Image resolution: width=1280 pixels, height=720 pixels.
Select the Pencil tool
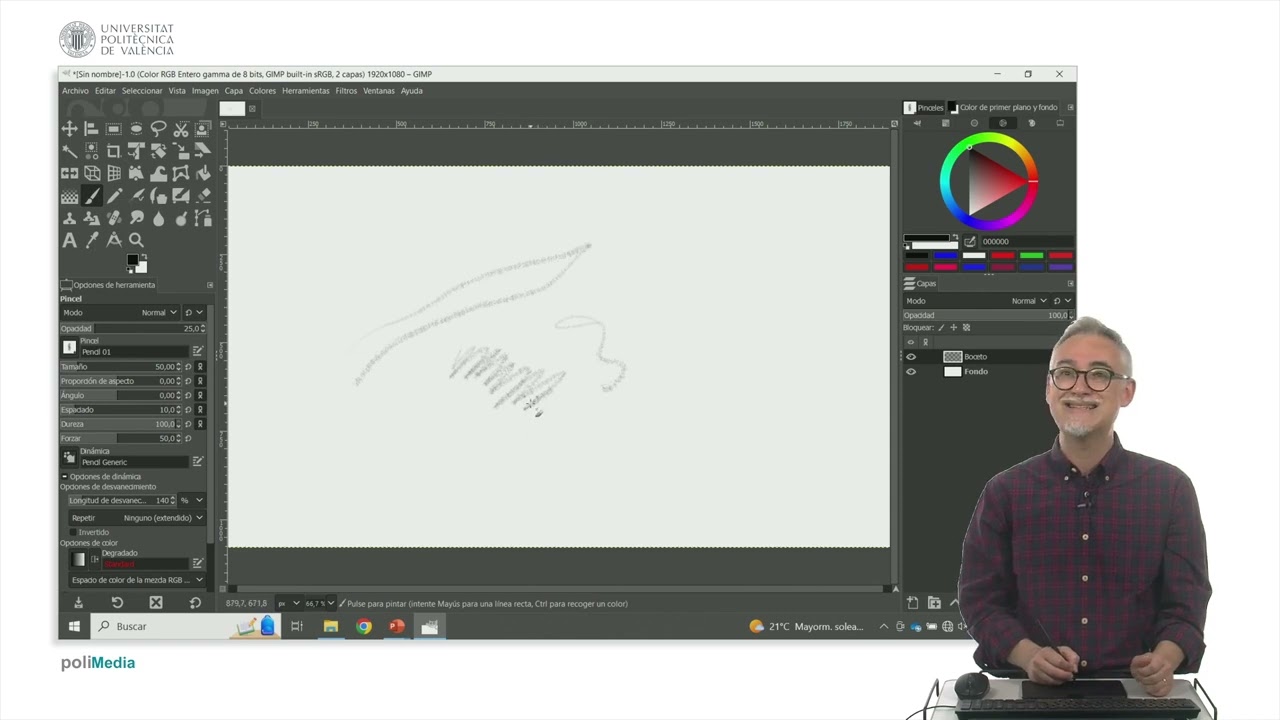click(x=113, y=196)
